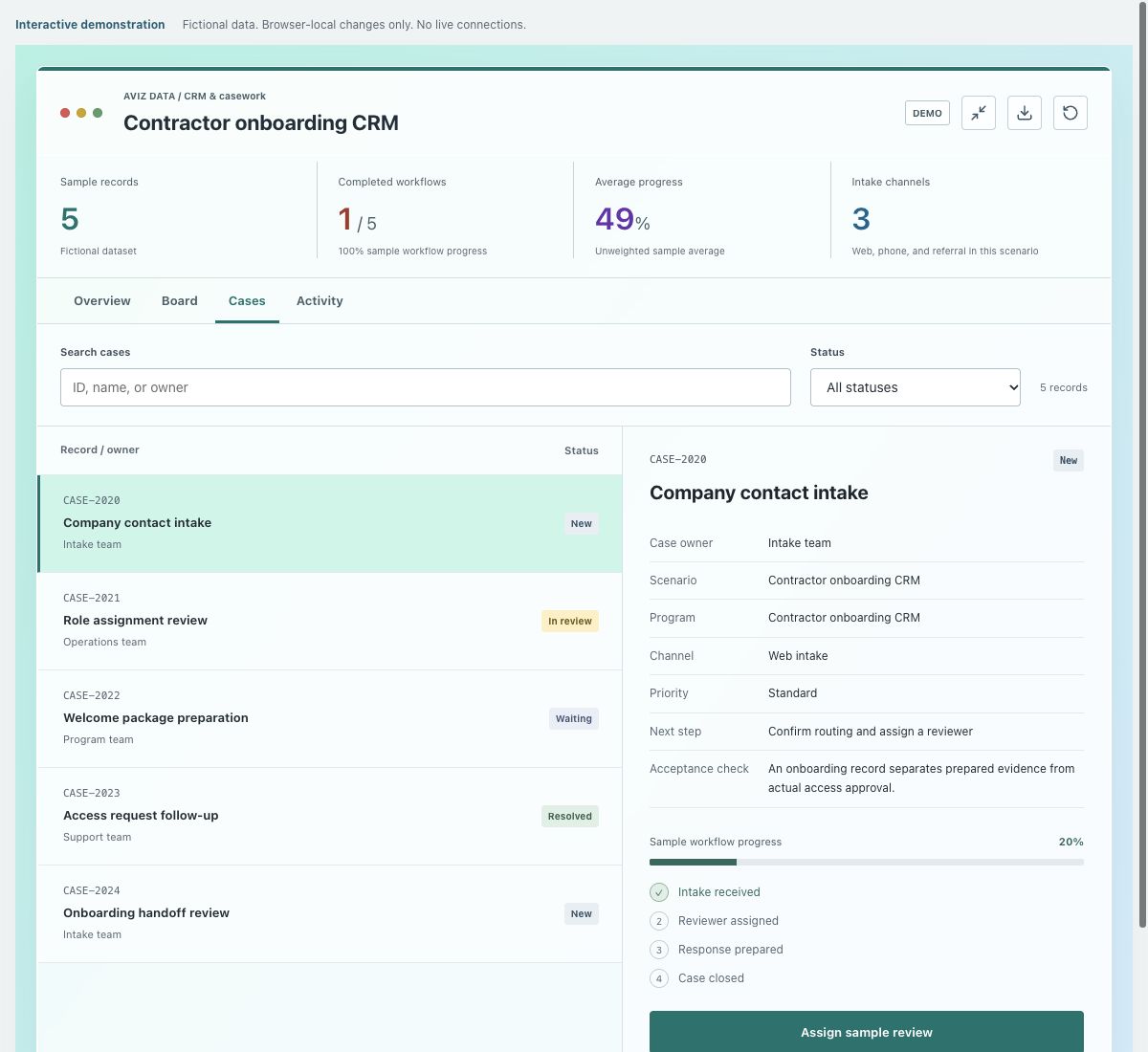Click Program team owner under CASE-2022
The height and width of the screenshot is (1052, 1148).
click(x=99, y=739)
